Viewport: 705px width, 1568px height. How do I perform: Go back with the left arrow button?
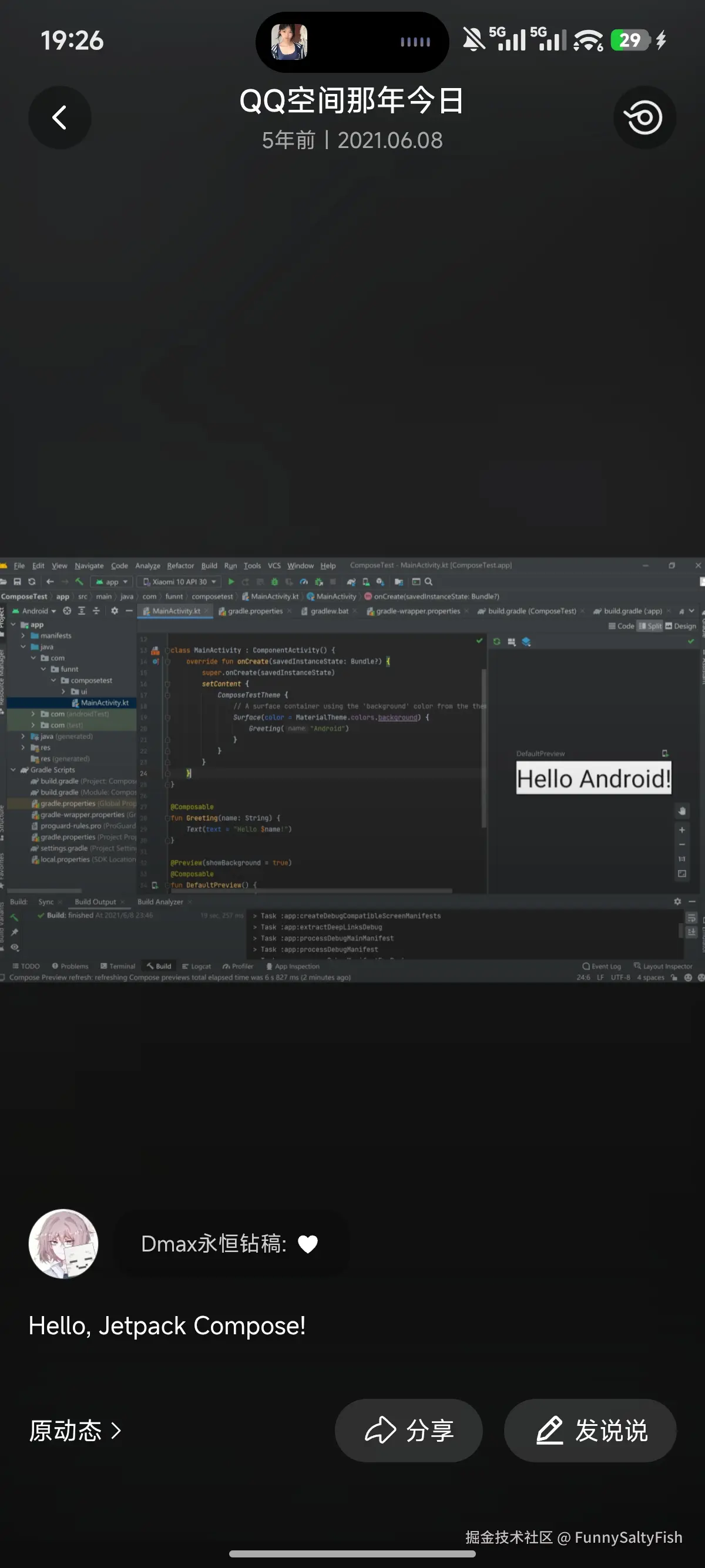click(x=60, y=117)
